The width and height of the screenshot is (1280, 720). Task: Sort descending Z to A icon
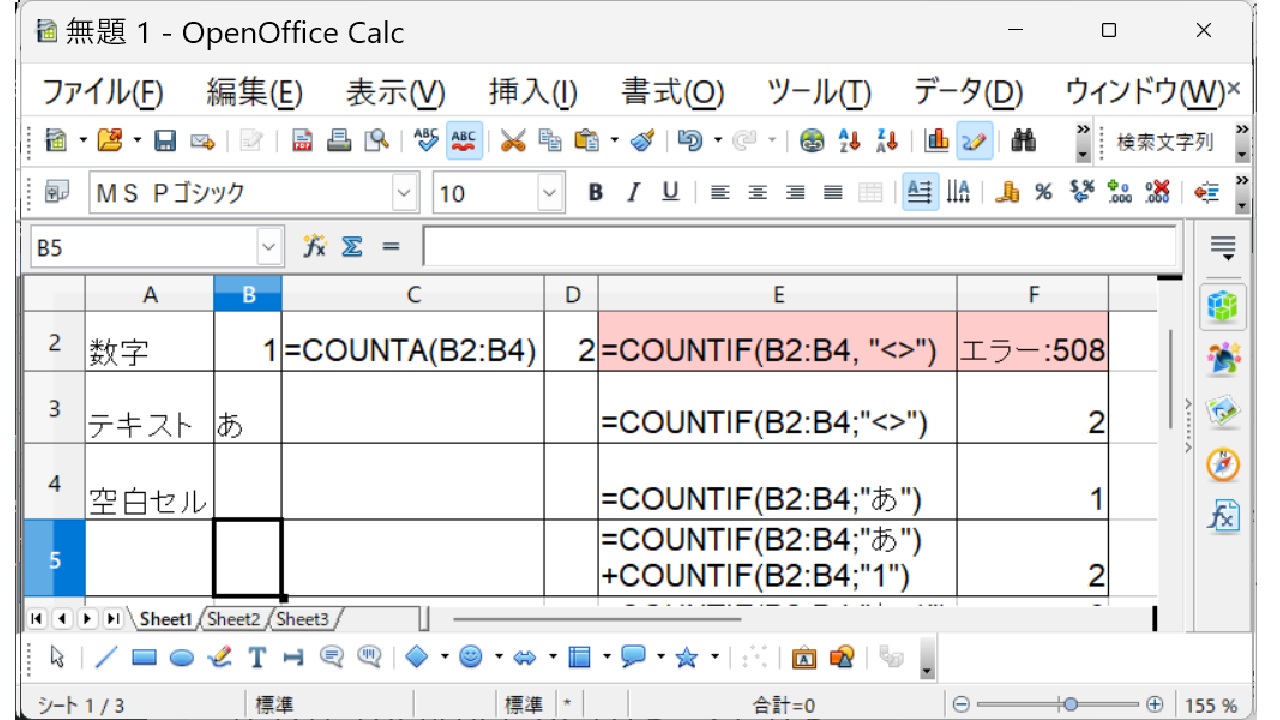pyautogui.click(x=886, y=142)
